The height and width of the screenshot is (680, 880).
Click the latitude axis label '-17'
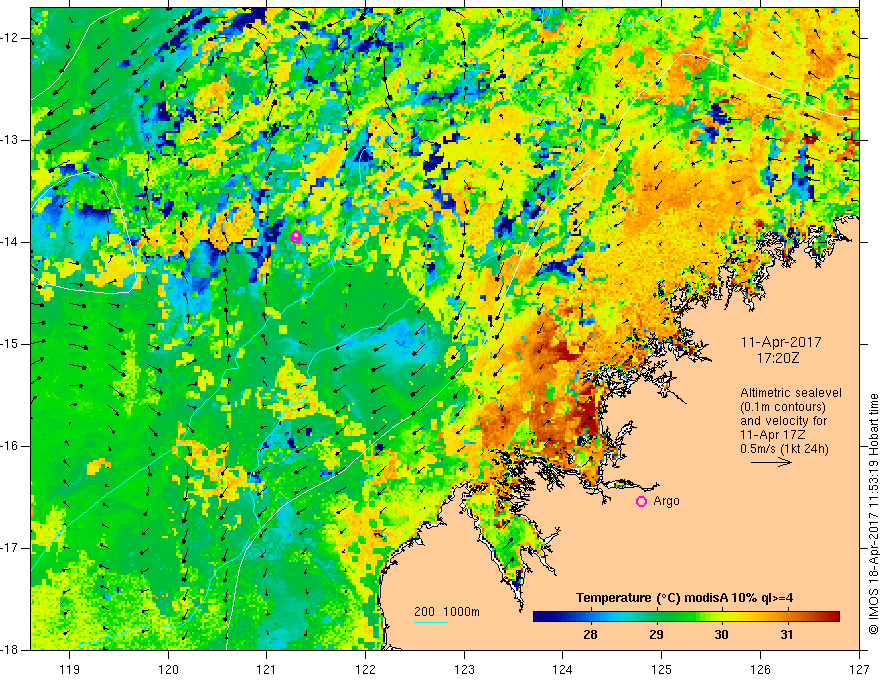tap(10, 548)
